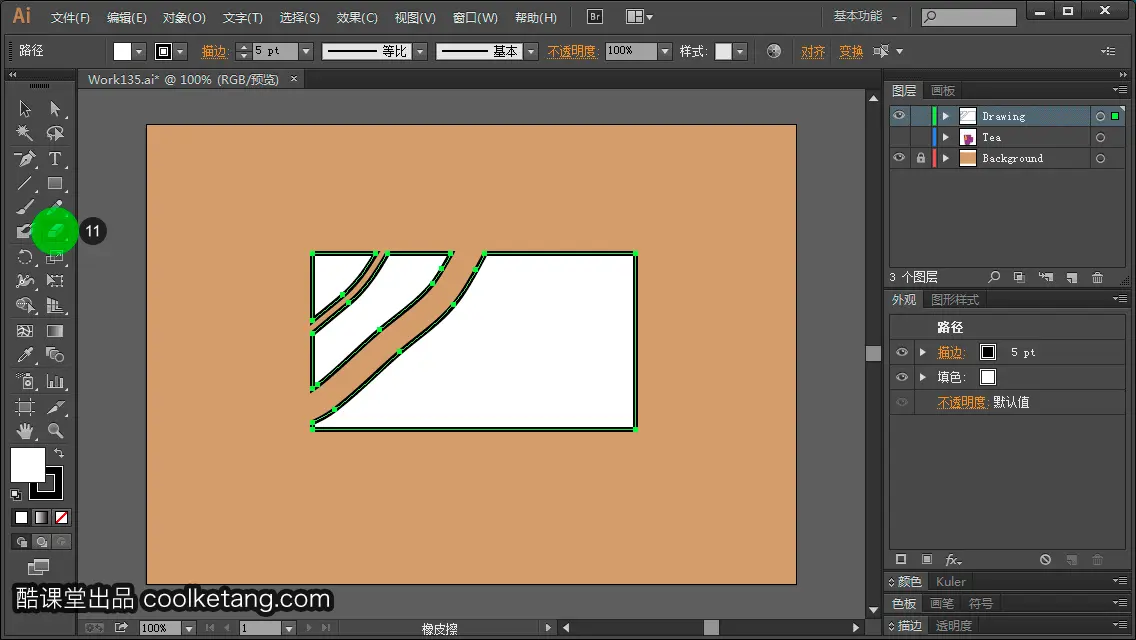The image size is (1136, 640).
Task: Set fill to None in toolbox
Action: (62, 518)
